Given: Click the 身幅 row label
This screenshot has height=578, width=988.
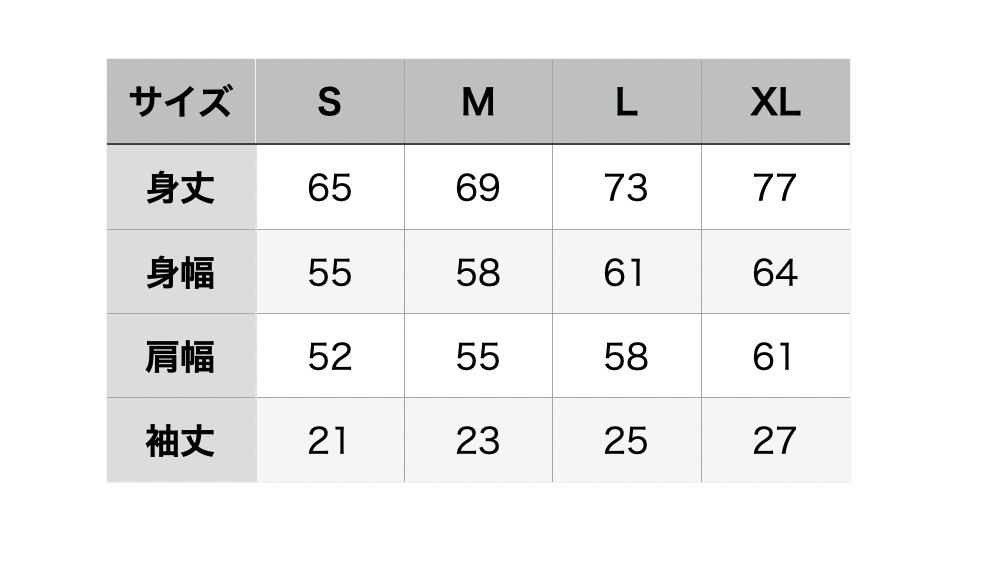Looking at the screenshot, I should tap(180, 273).
